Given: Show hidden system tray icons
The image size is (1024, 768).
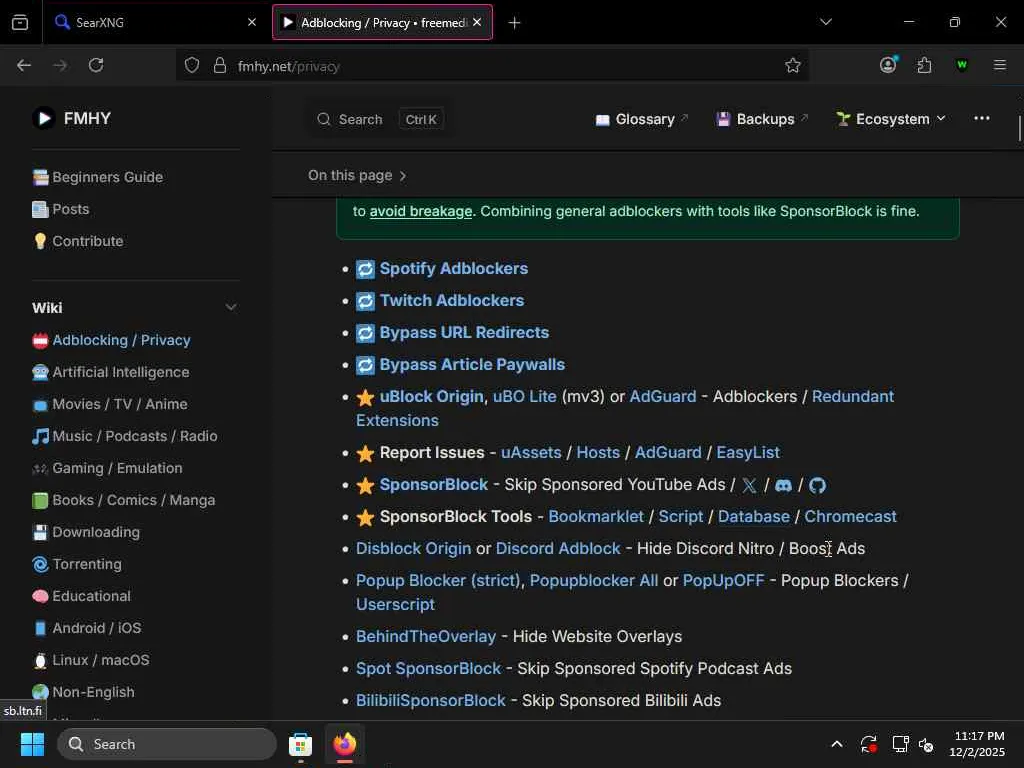Looking at the screenshot, I should point(837,744).
